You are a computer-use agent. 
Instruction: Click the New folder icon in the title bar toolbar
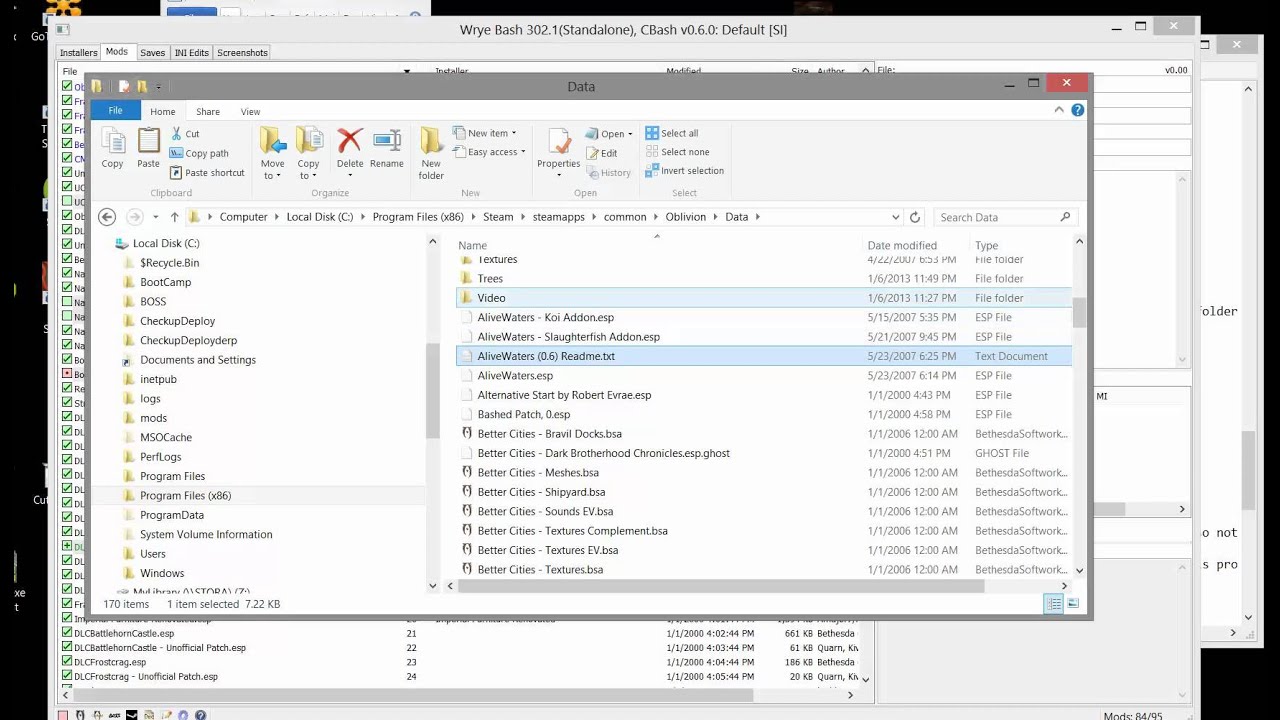142,87
